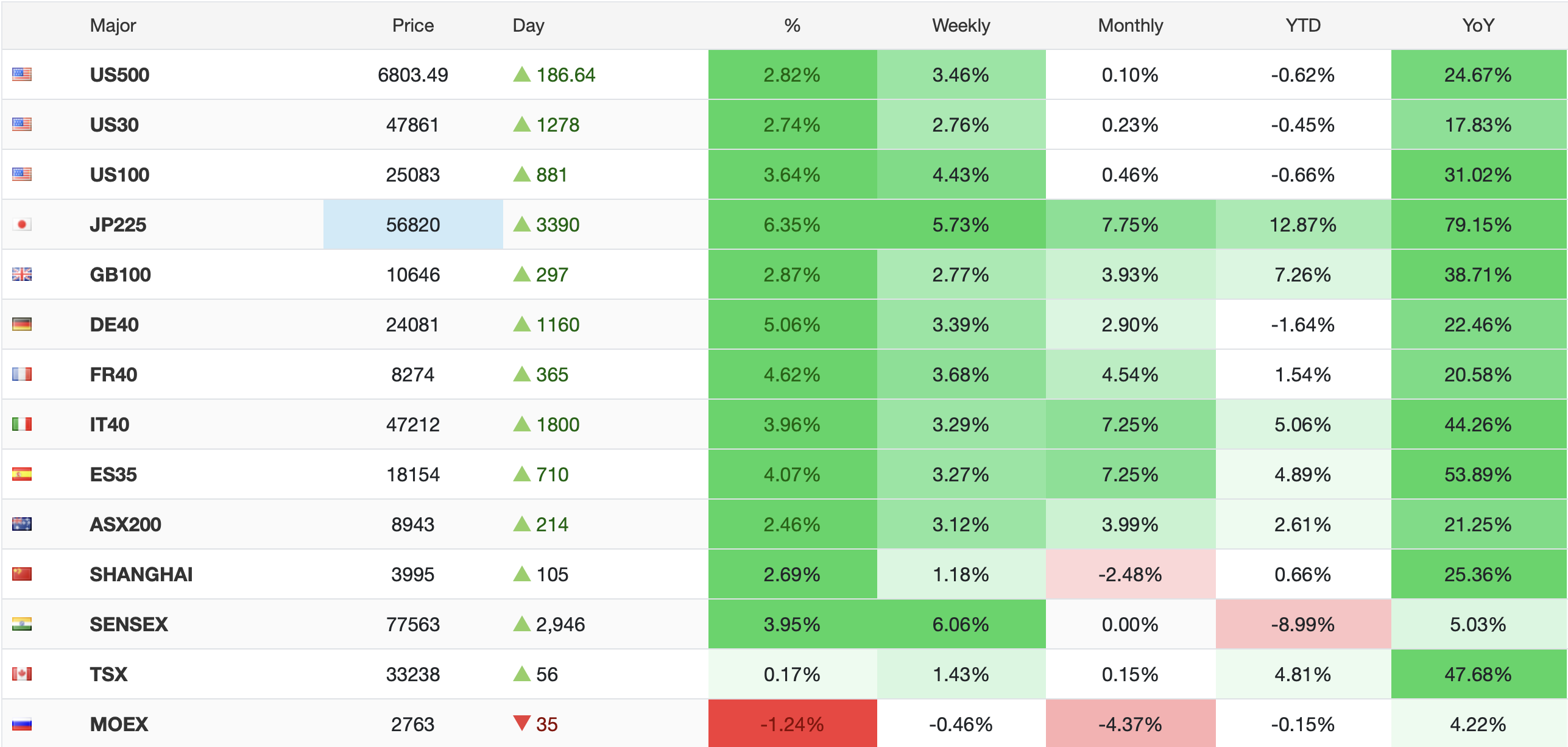Click the Canadian flag icon beside TSX

click(x=22, y=674)
